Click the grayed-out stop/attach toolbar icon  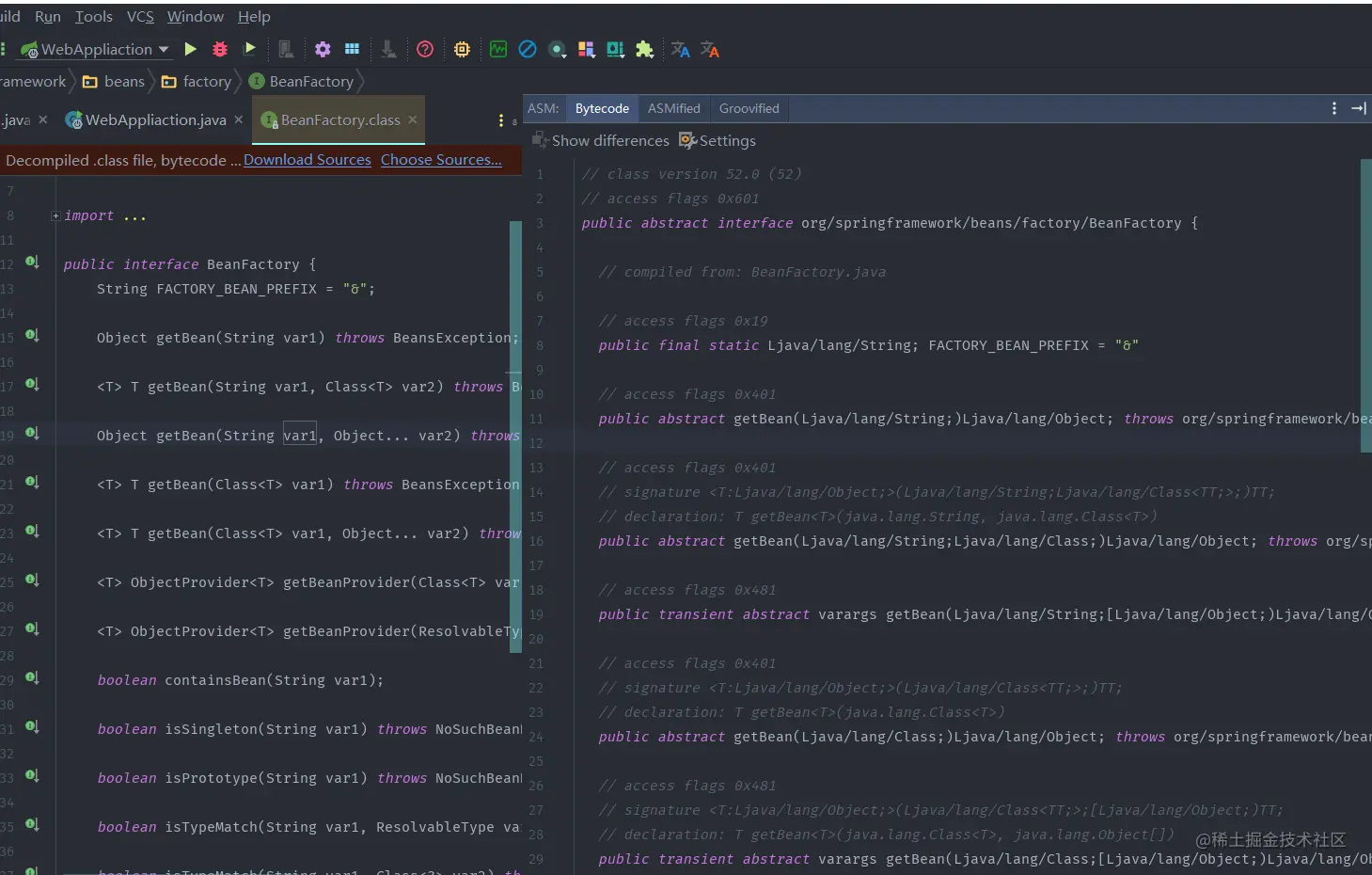click(x=286, y=49)
